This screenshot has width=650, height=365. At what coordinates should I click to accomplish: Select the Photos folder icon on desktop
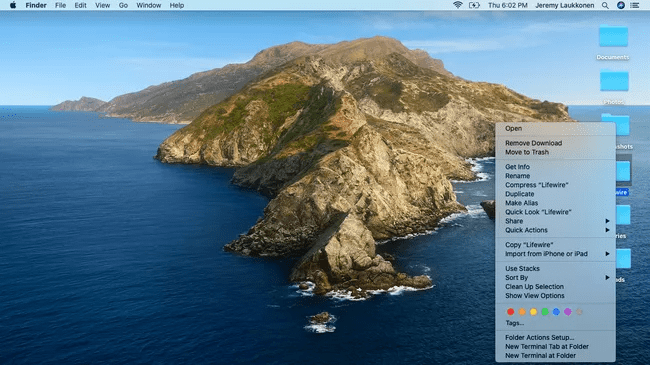pos(614,80)
